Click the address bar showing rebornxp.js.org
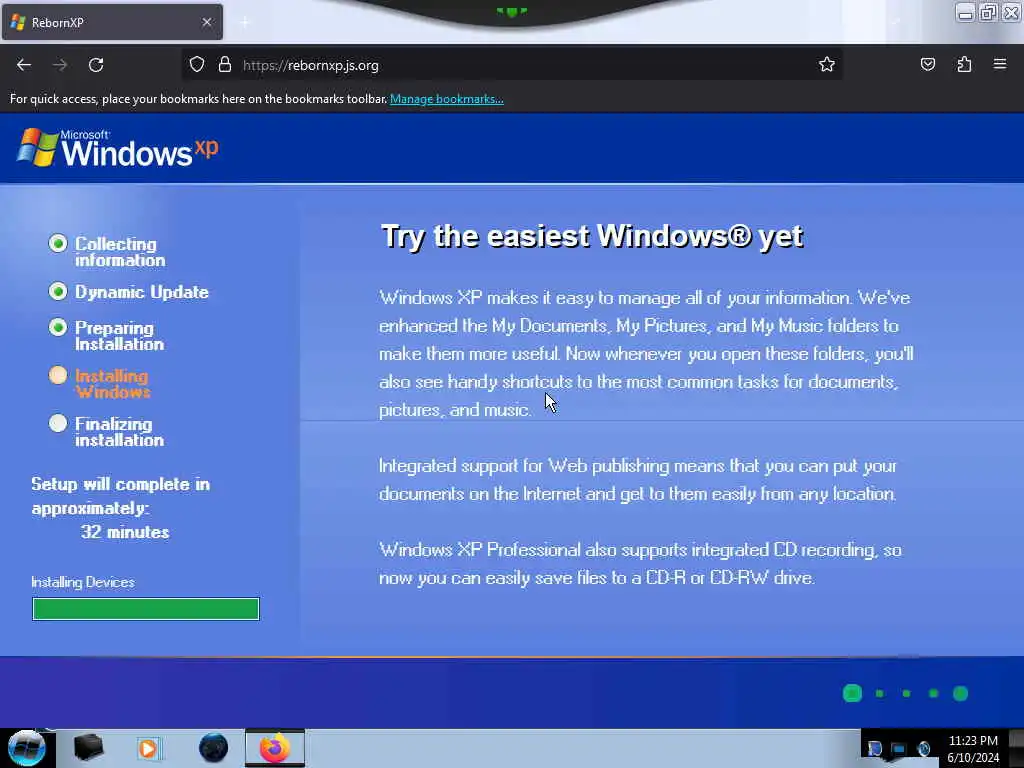Image resolution: width=1024 pixels, height=768 pixels. [x=513, y=65]
